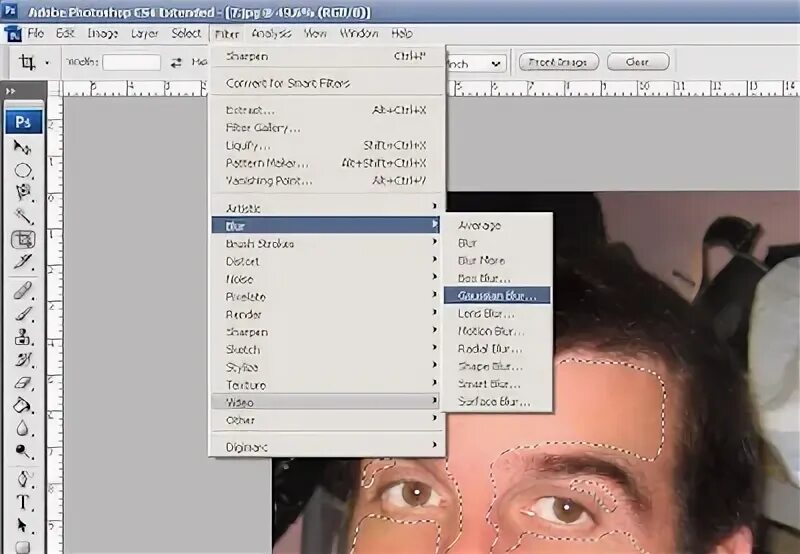Click the Front Image button
Screen dimensions: 800x554
(x=558, y=62)
